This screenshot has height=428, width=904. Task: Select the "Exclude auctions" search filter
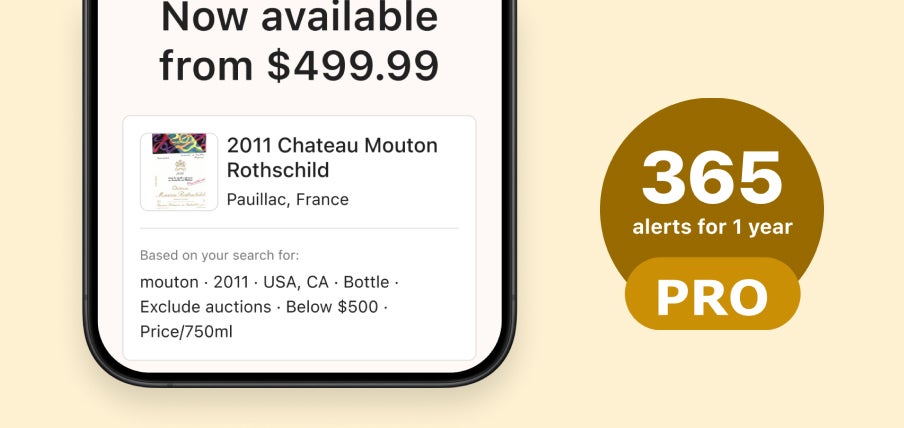pos(205,307)
